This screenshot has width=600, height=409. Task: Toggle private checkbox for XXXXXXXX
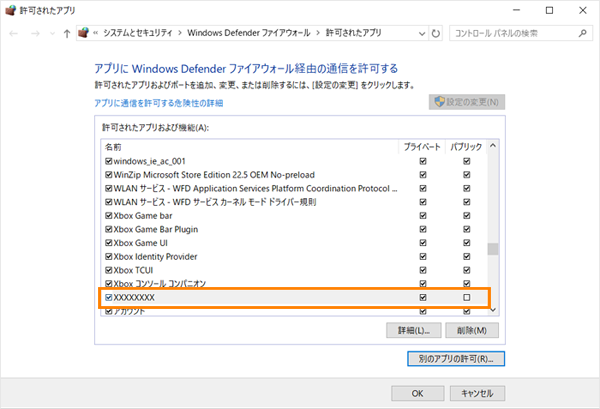coord(423,297)
